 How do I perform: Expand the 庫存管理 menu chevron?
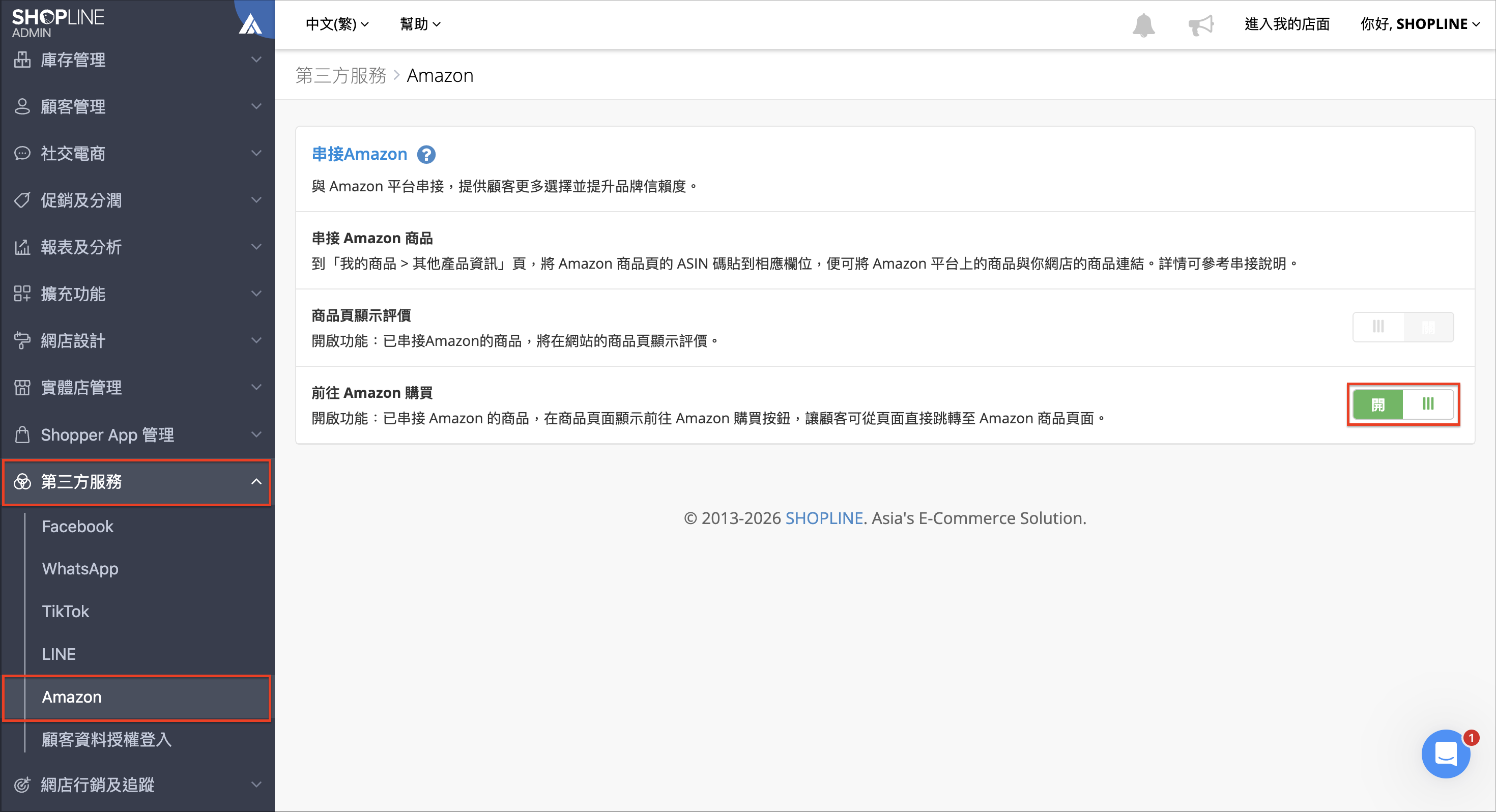coord(256,60)
